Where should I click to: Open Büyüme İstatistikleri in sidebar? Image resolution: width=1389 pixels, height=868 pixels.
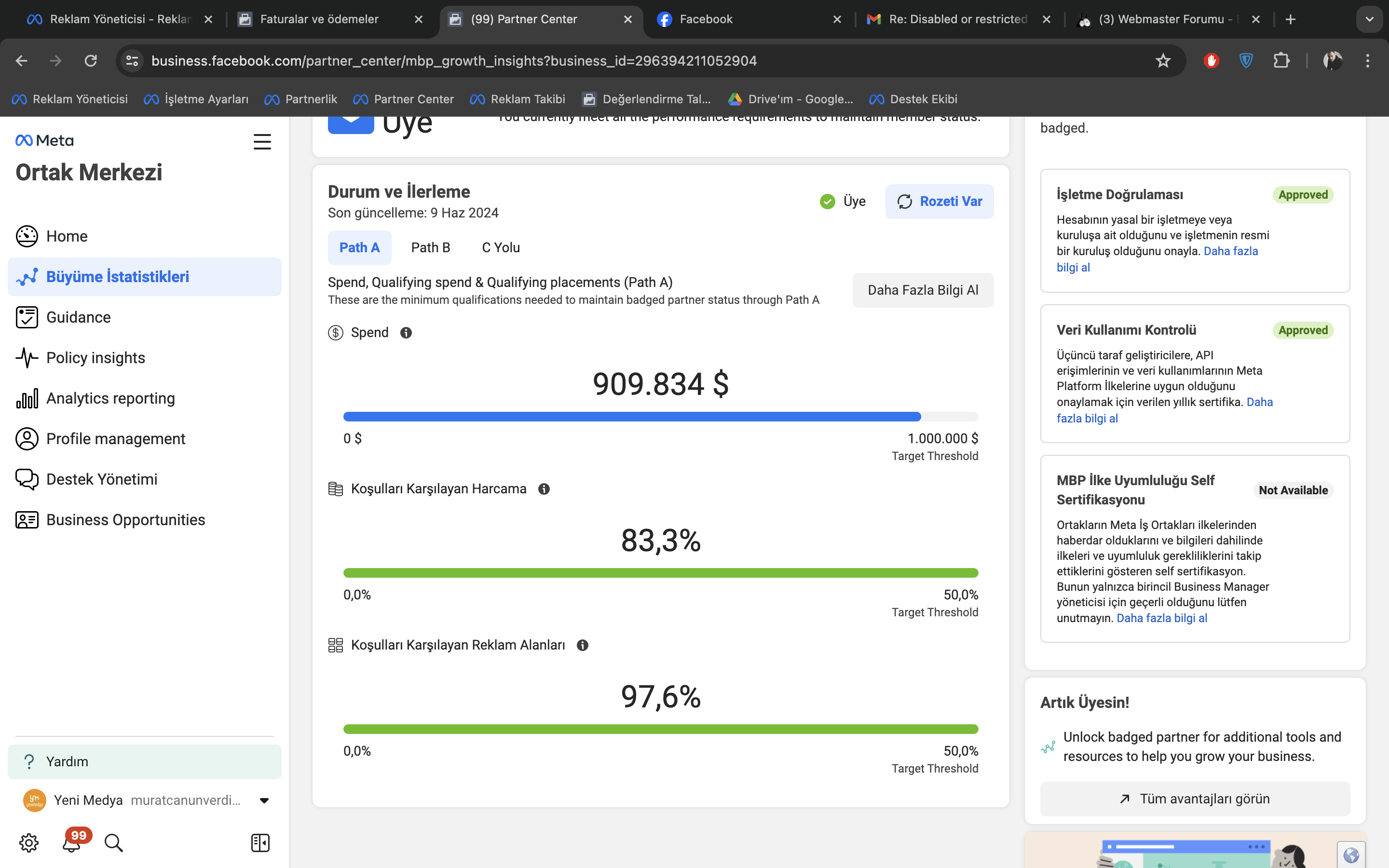[145, 277]
